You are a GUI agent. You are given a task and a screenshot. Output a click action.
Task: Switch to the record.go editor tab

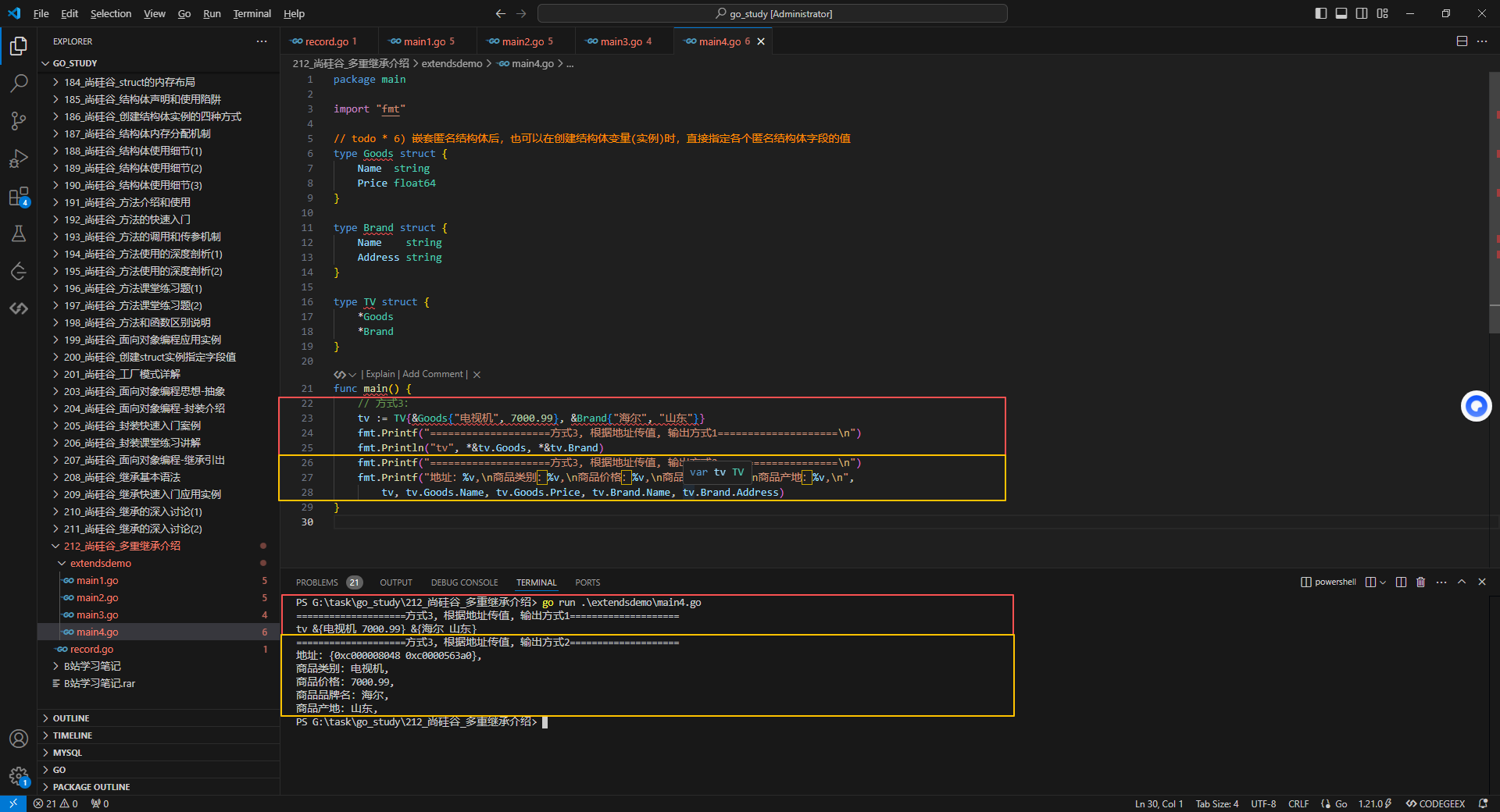point(329,41)
